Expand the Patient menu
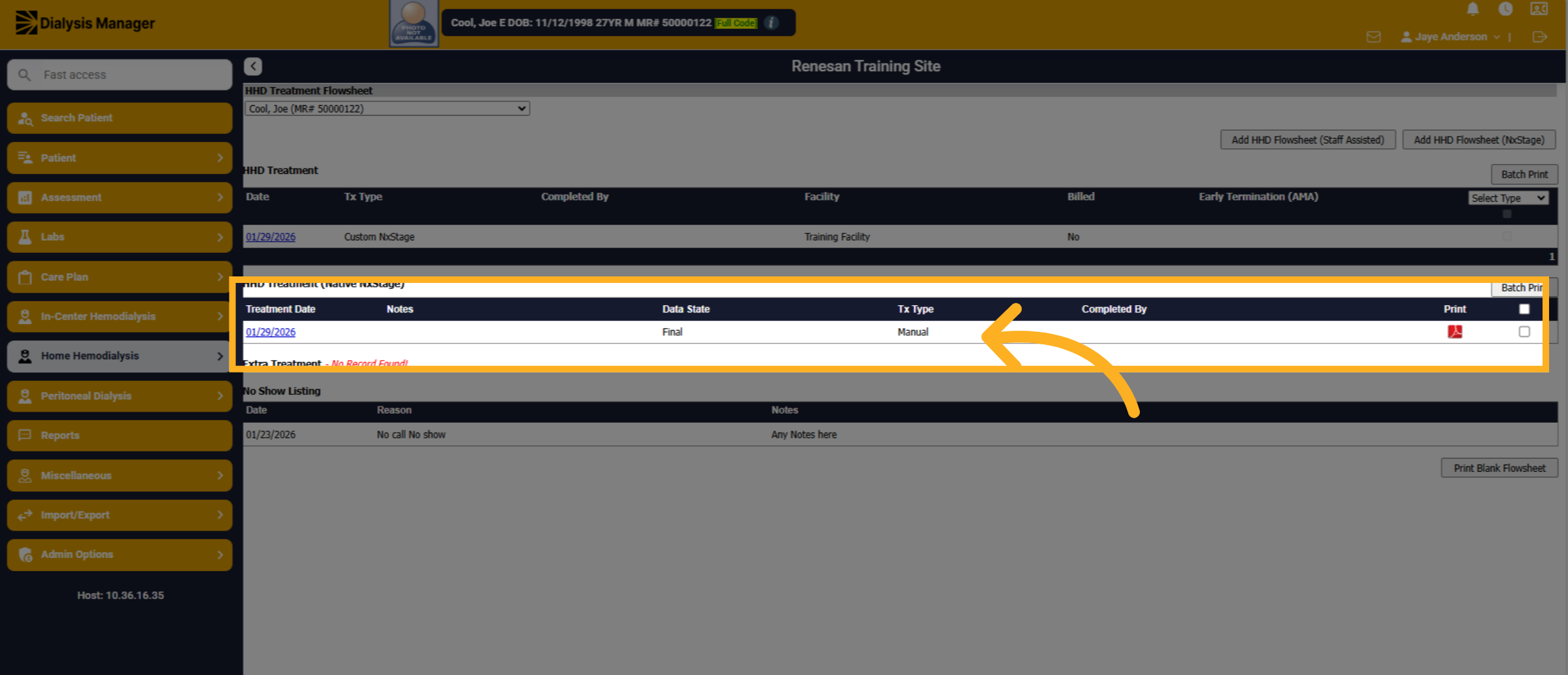 coord(120,158)
